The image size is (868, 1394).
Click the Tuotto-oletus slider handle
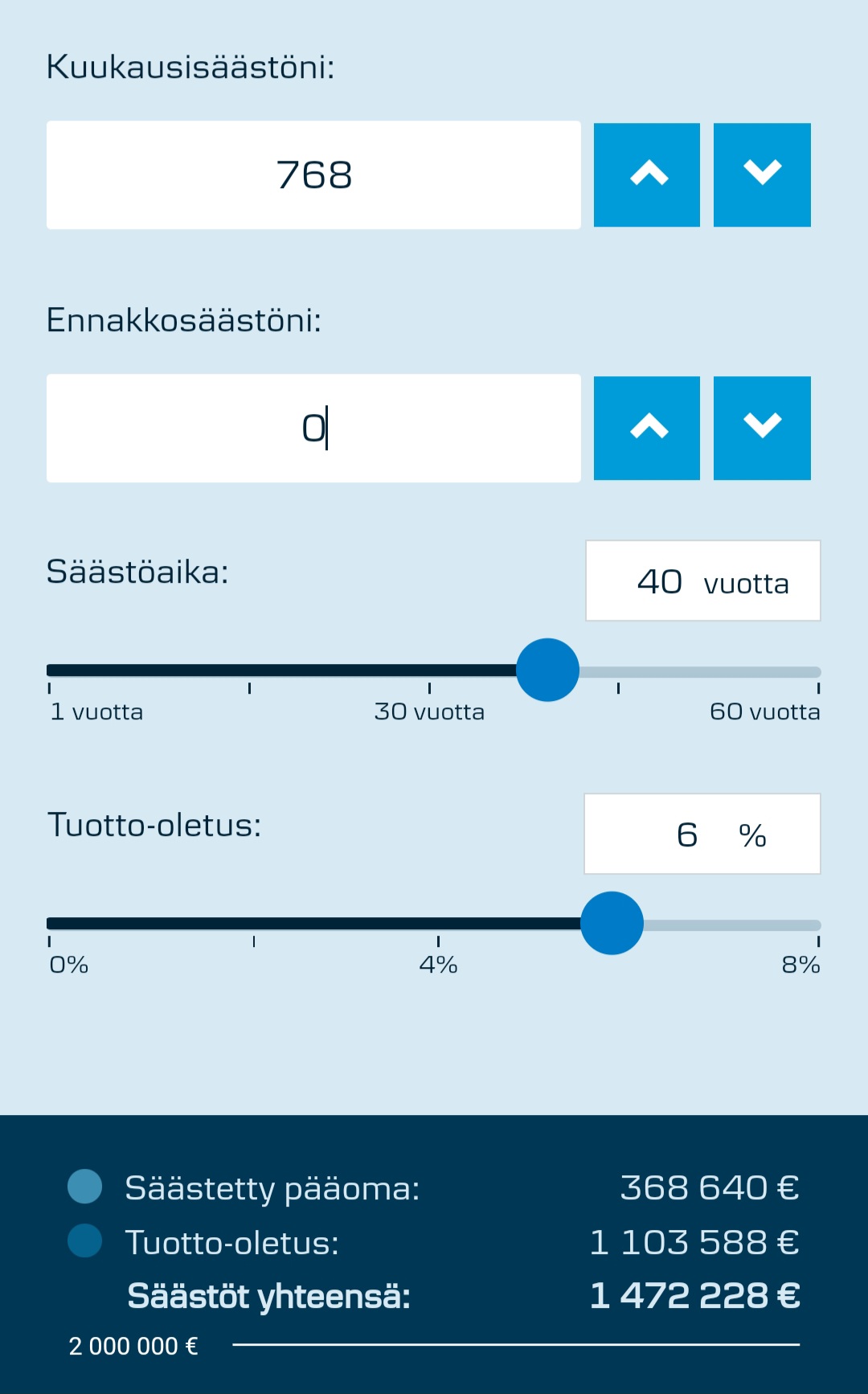tap(612, 923)
